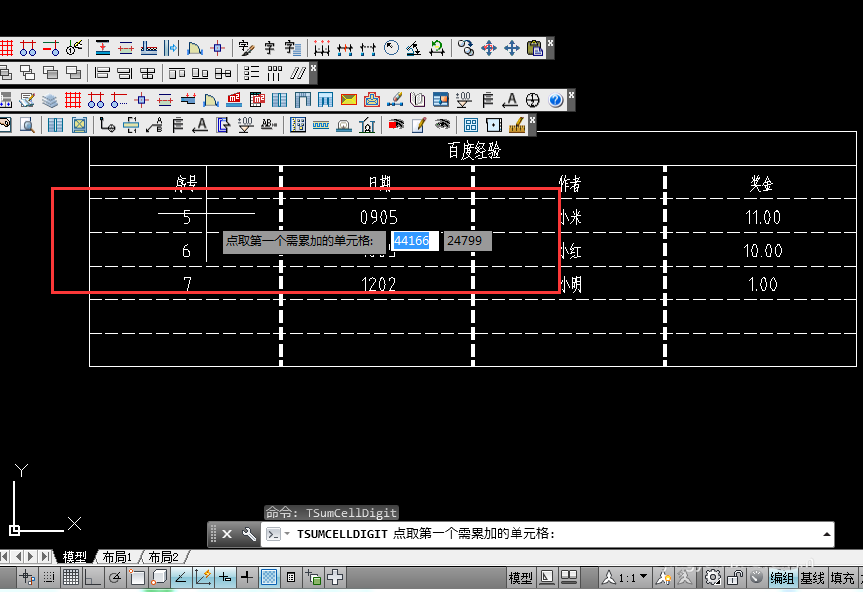Click the gear workspace settings icon
Image resolution: width=863 pixels, height=592 pixels.
click(x=713, y=577)
